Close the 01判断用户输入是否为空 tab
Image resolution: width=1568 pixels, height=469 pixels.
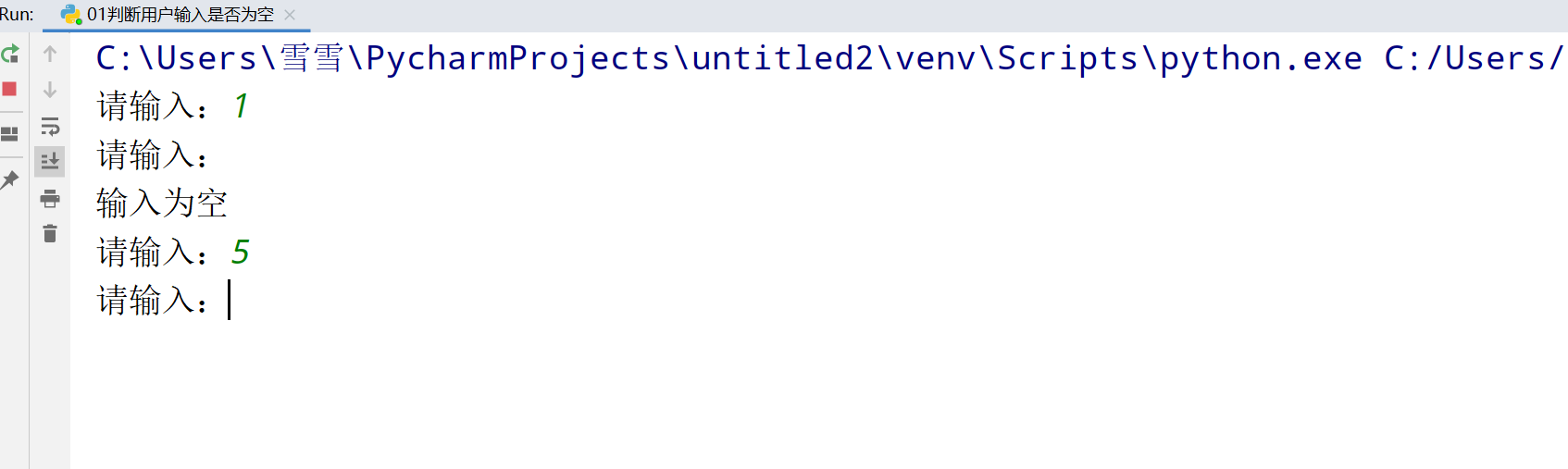coord(290,15)
